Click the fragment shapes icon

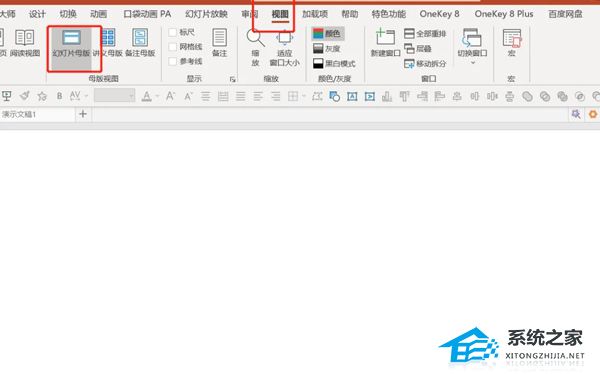[562, 96]
